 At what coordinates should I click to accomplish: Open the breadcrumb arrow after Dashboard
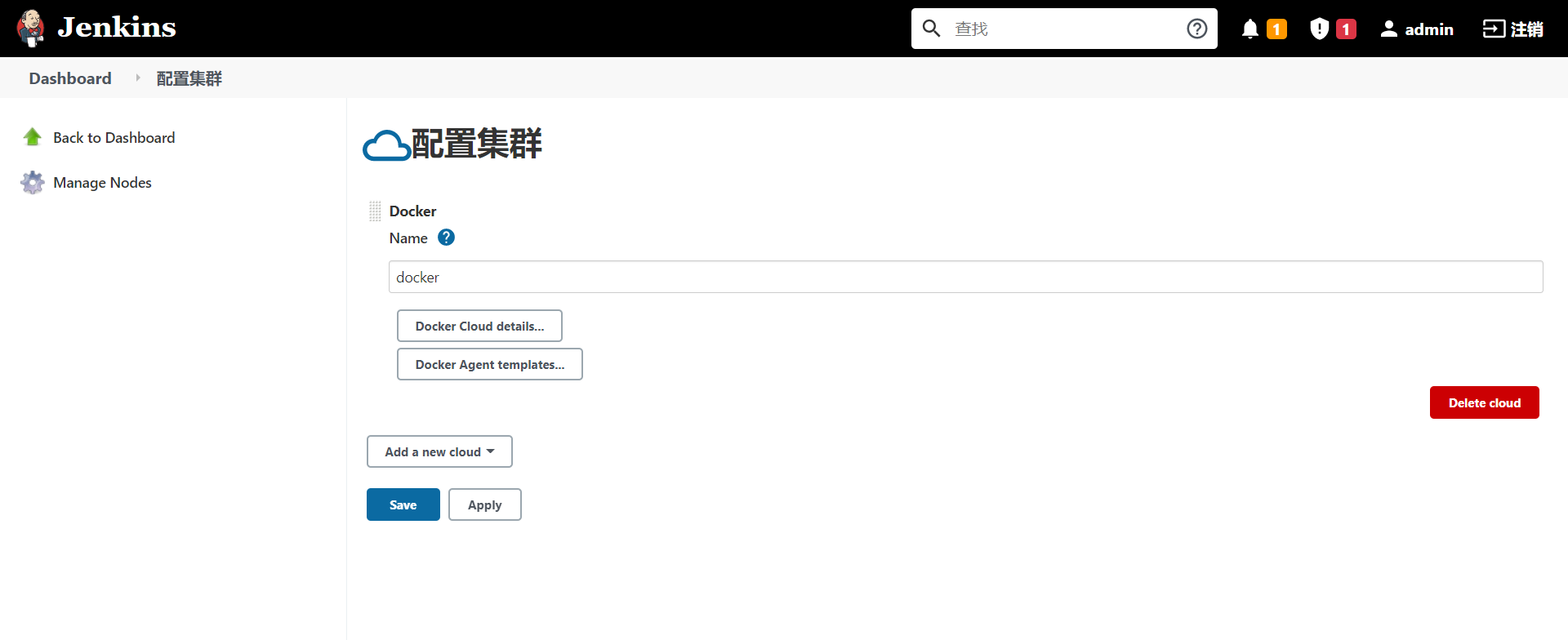tap(137, 78)
